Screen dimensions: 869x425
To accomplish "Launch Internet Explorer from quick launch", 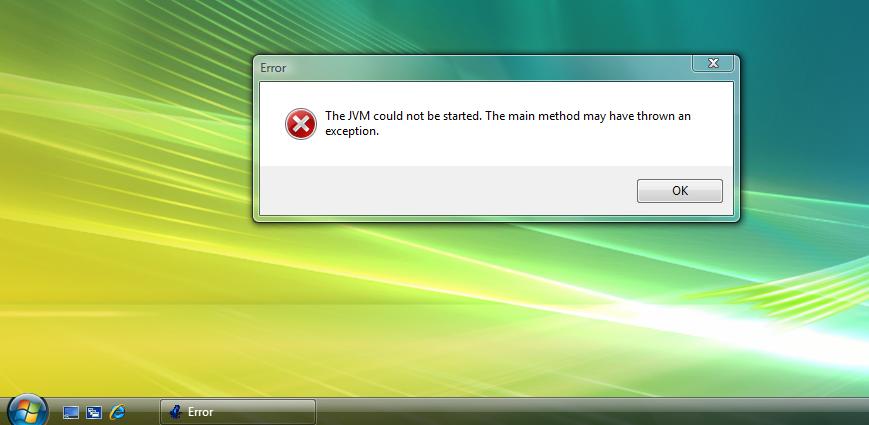I will pyautogui.click(x=117, y=412).
